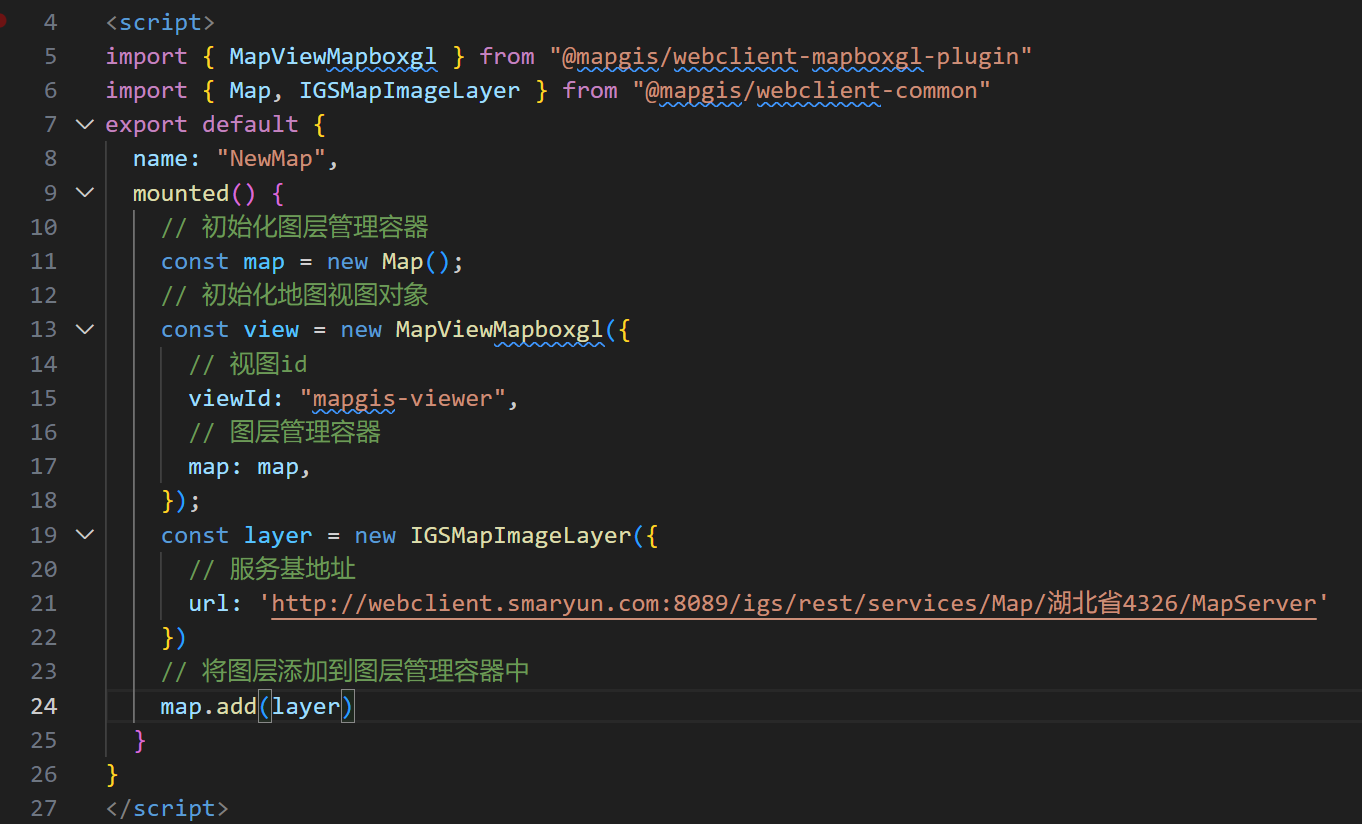Click the opening <script> tag
This screenshot has height=824, width=1362.
(160, 22)
